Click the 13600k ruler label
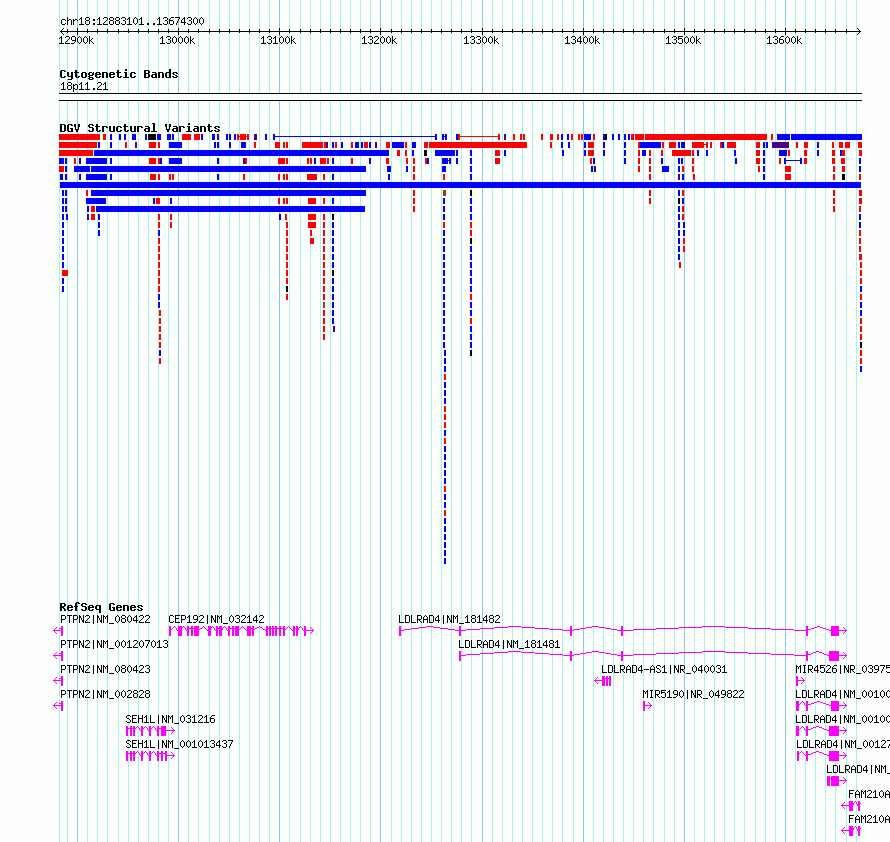 (784, 40)
